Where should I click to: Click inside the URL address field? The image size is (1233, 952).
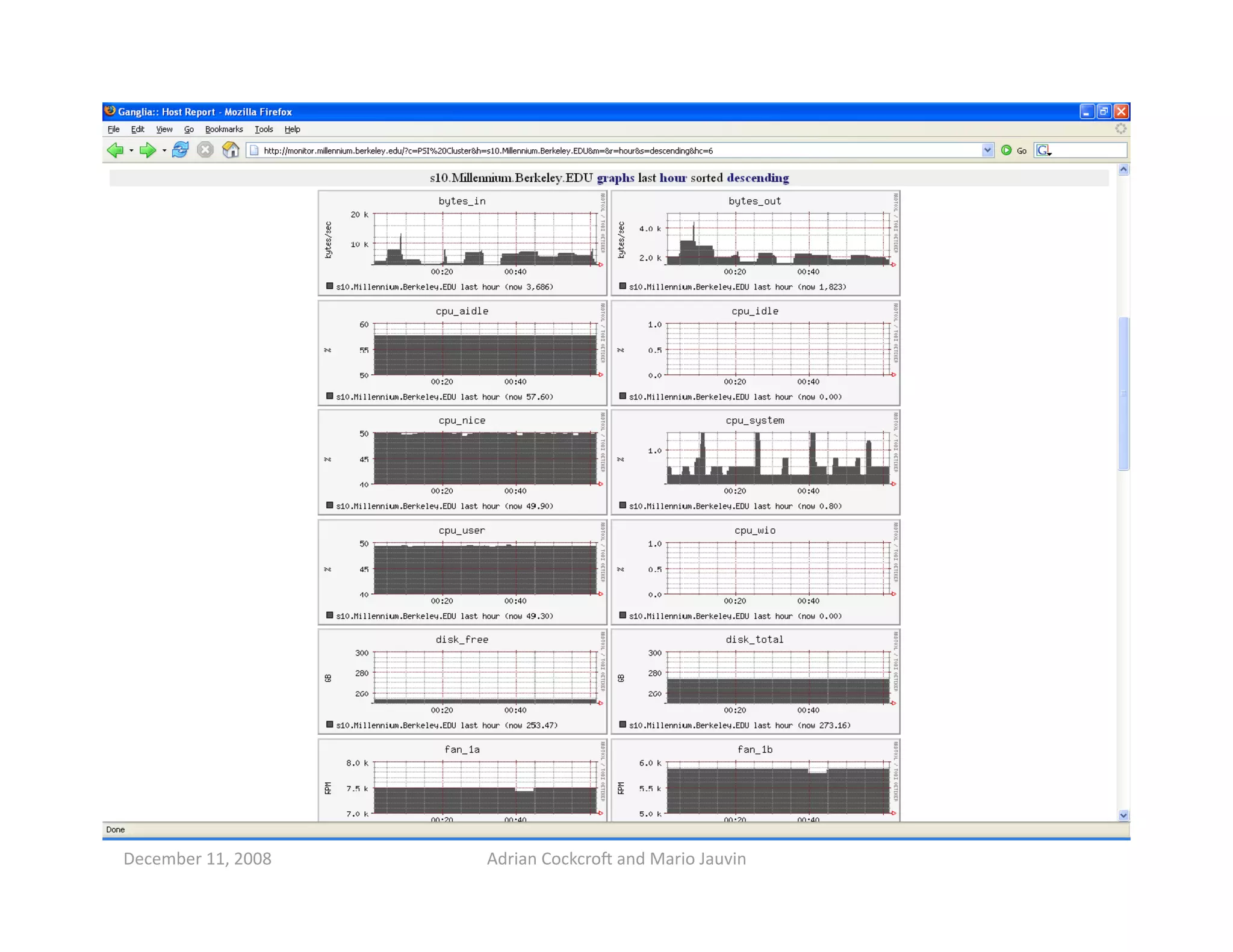(x=620, y=150)
